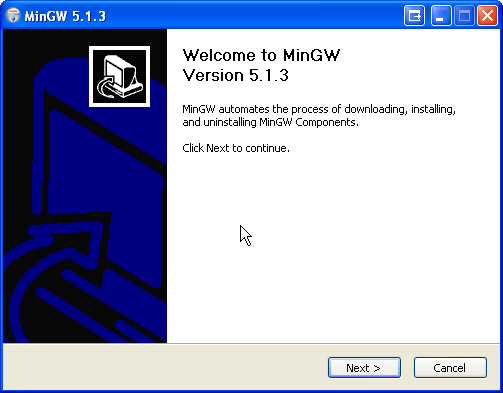Proceed with the Next > button
Image resolution: width=503 pixels, height=393 pixels.
pyautogui.click(x=364, y=368)
